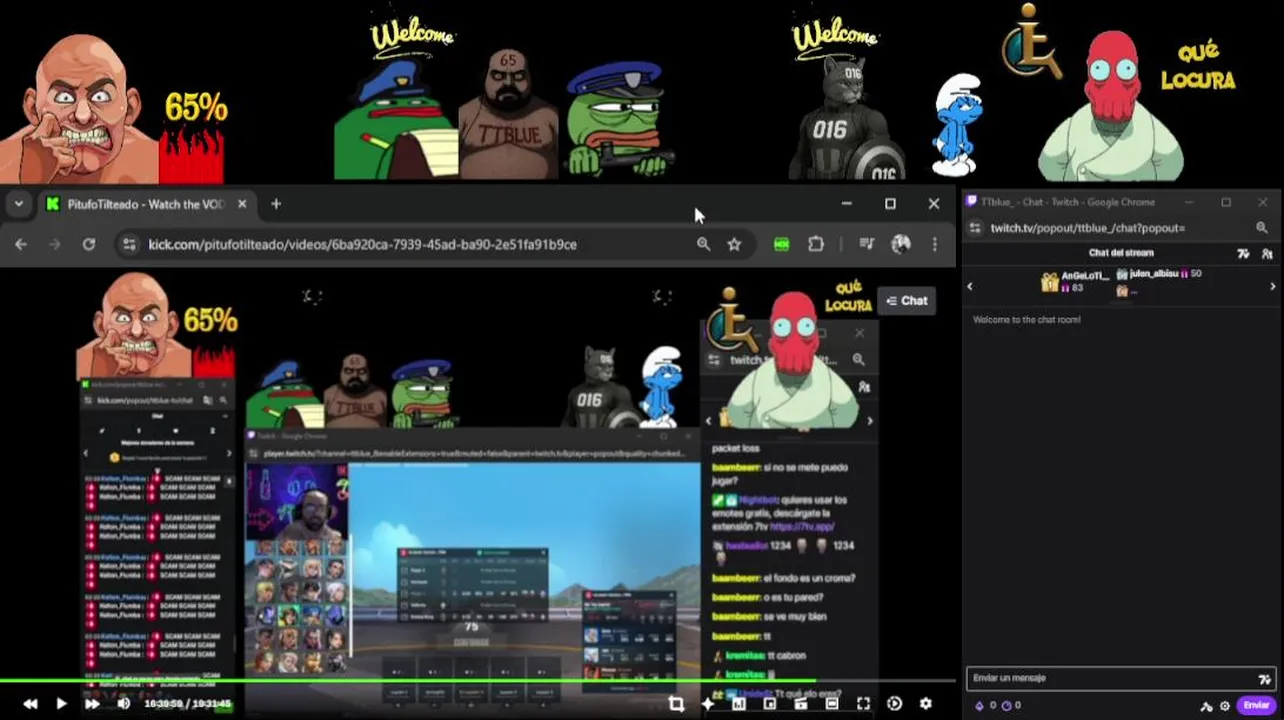Open Chrome profile avatar

click(x=901, y=244)
